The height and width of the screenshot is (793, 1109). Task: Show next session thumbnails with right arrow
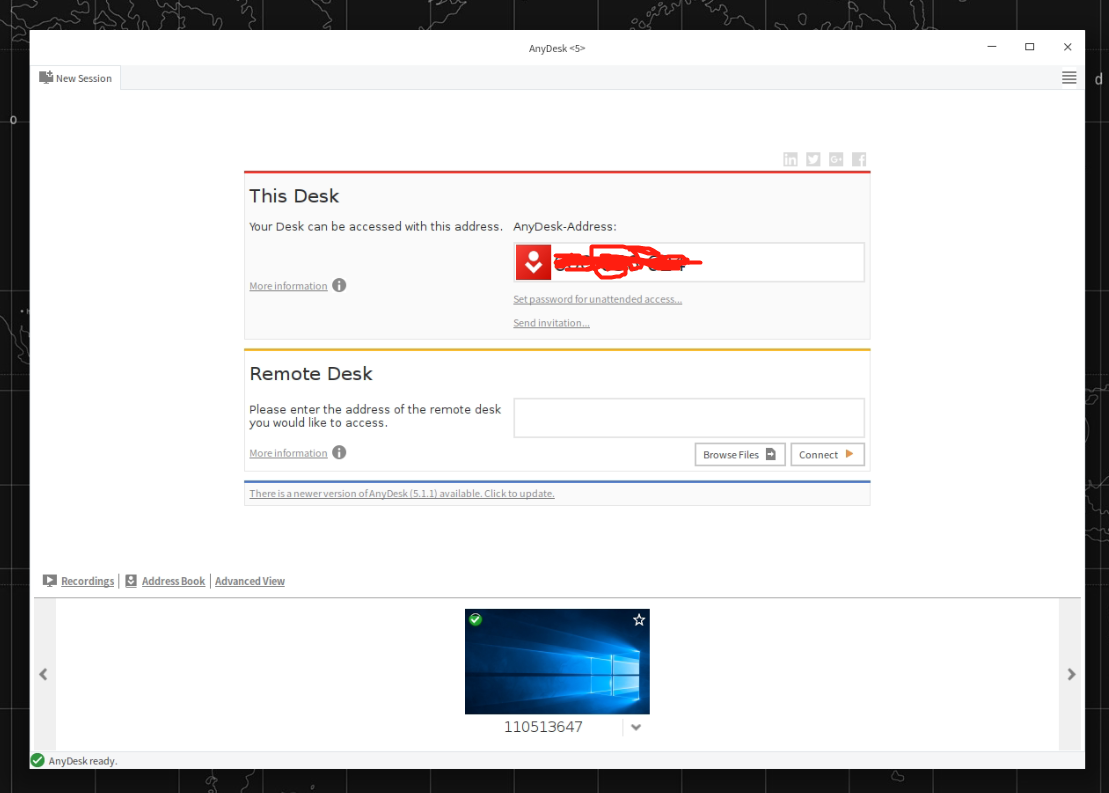click(x=1071, y=674)
